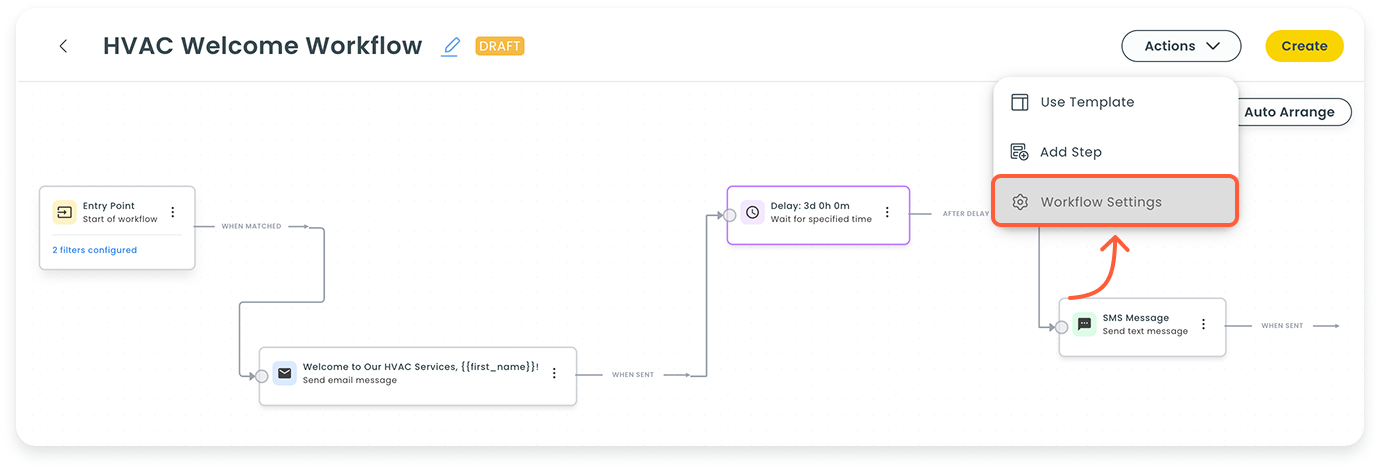
Task: Click the SMS Message chat icon
Action: pos(1084,324)
